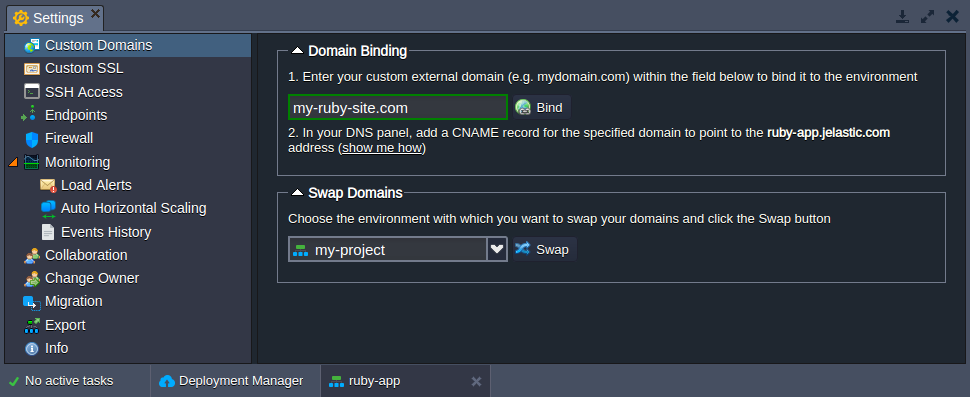Select Migration in the sidebar
Image resolution: width=970 pixels, height=397 pixels.
pos(128,302)
